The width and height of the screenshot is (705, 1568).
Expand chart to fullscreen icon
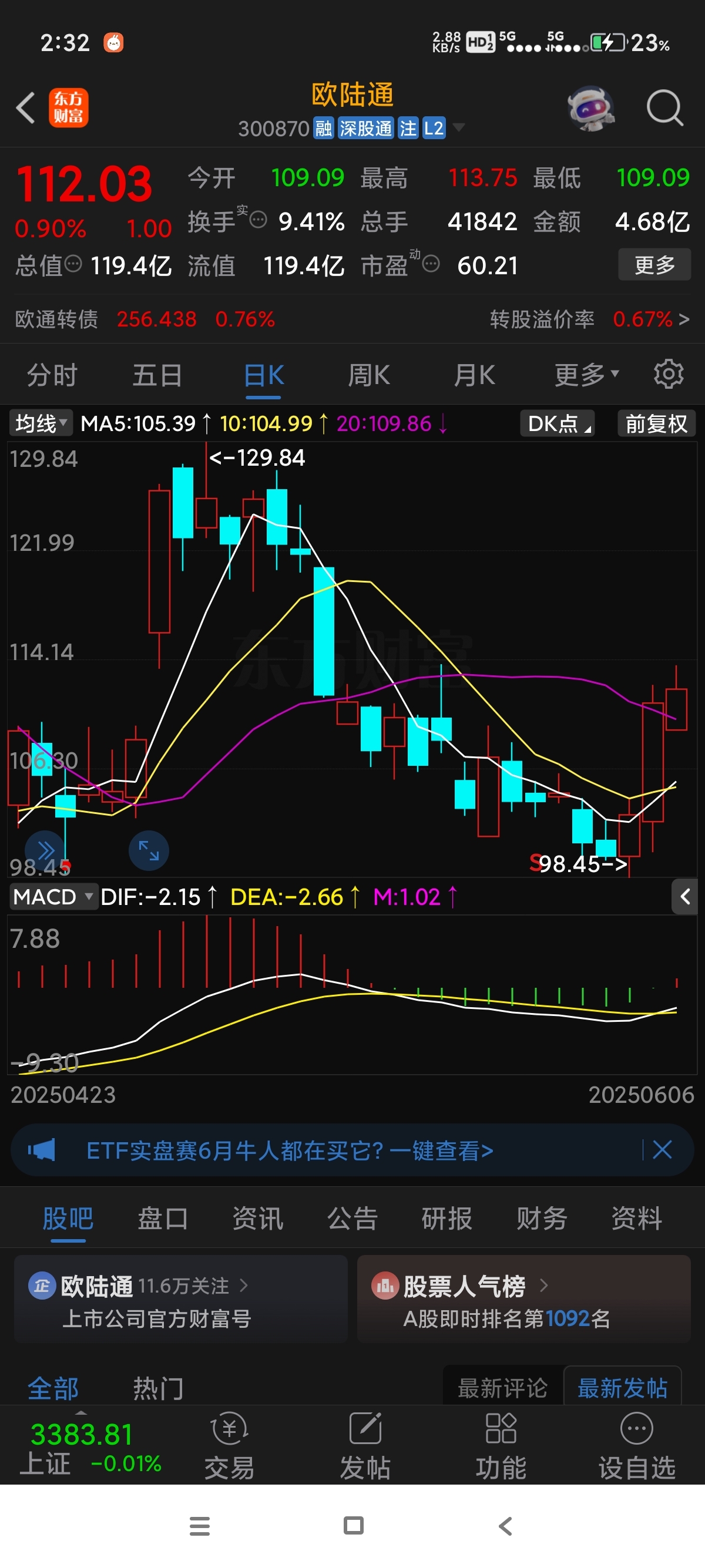point(149,850)
